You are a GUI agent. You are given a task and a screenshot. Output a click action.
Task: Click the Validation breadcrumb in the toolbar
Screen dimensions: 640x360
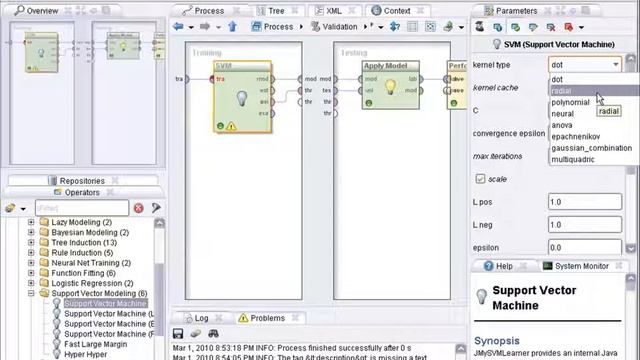coord(334,27)
